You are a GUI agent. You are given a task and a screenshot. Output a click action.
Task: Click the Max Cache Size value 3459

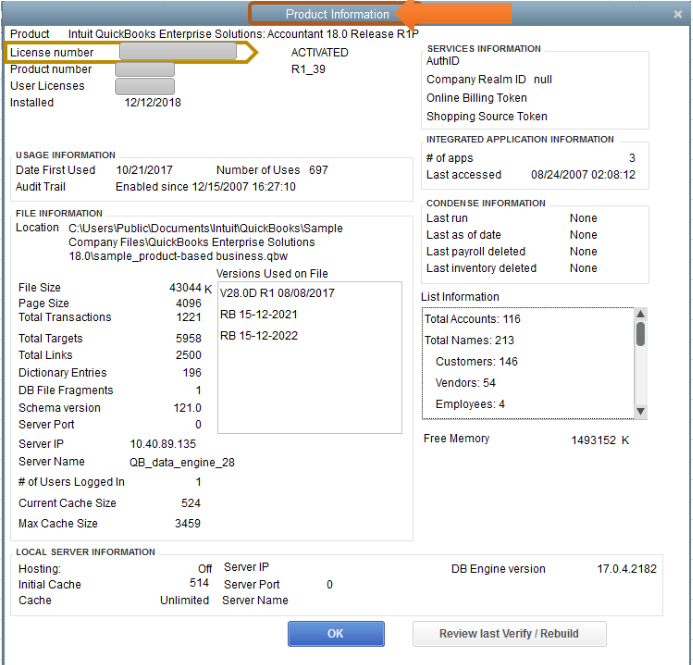(187, 523)
